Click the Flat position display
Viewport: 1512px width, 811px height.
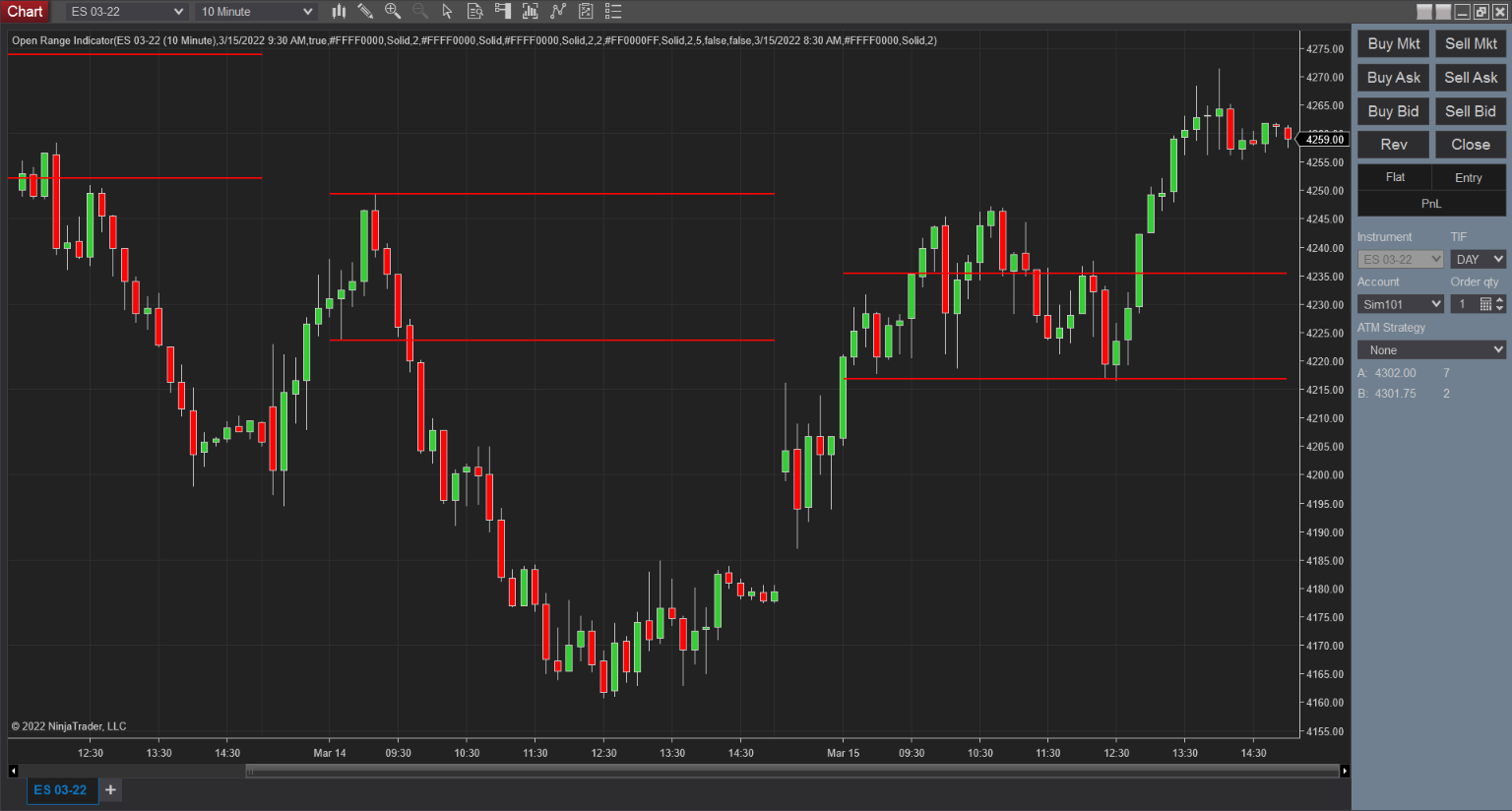pos(1395,177)
